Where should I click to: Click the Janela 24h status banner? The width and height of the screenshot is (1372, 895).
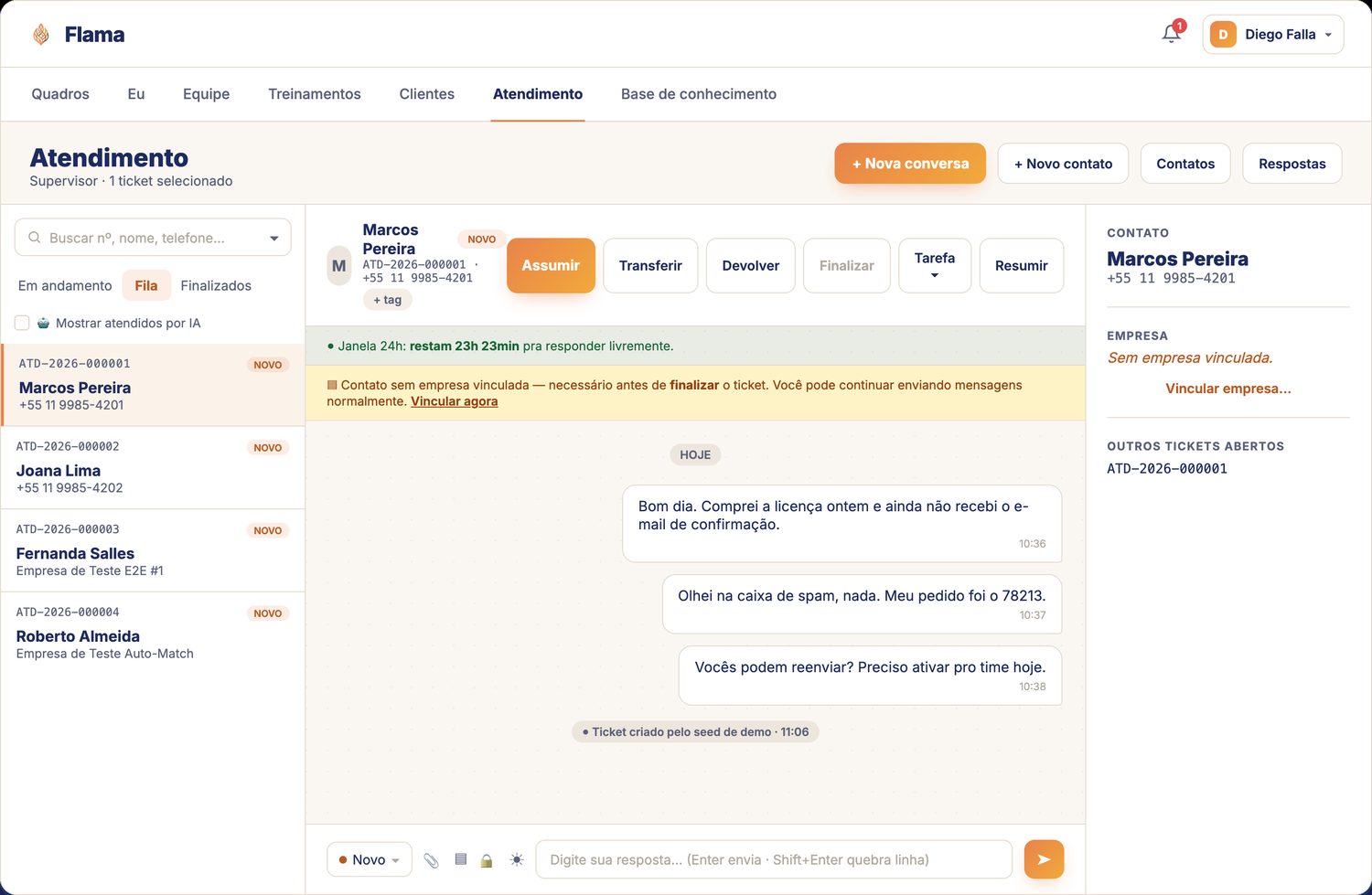(x=695, y=346)
